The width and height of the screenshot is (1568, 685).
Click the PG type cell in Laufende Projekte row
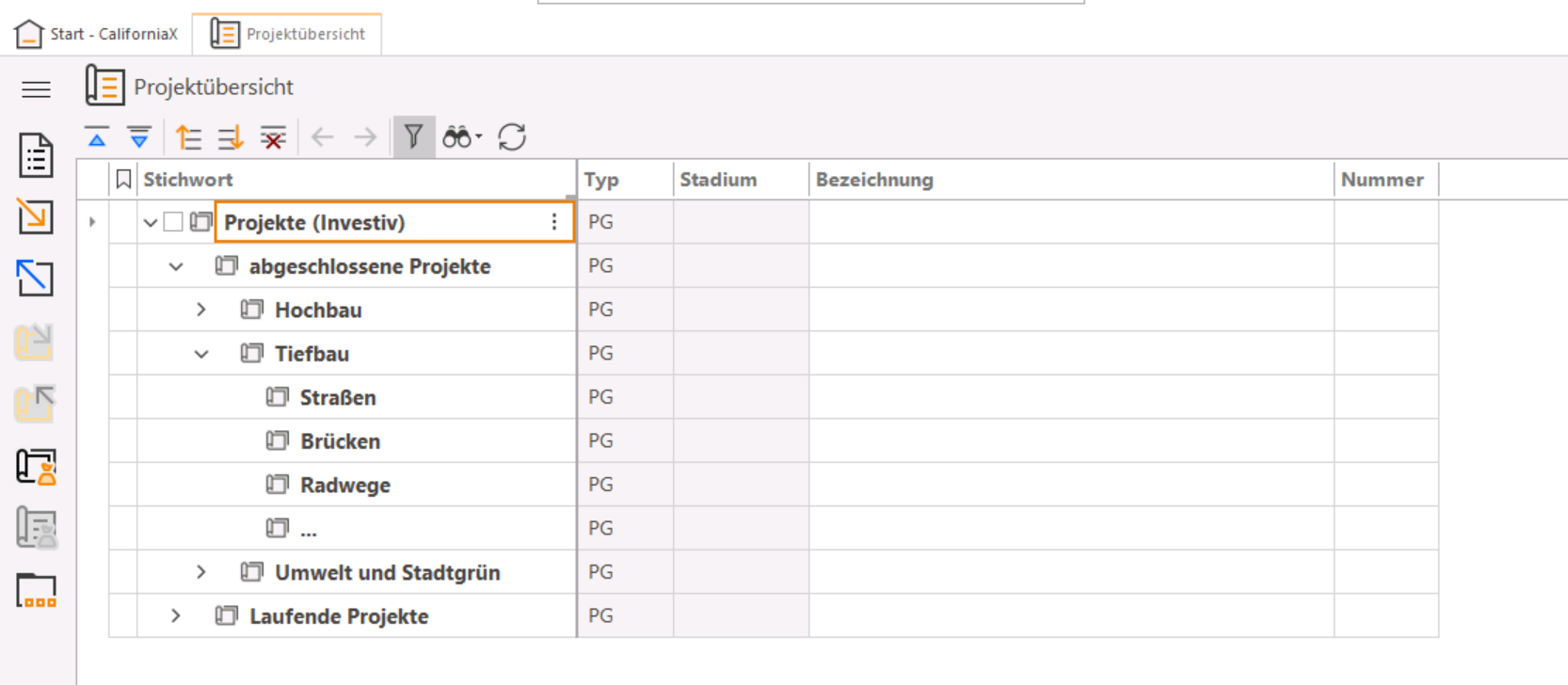[626, 616]
